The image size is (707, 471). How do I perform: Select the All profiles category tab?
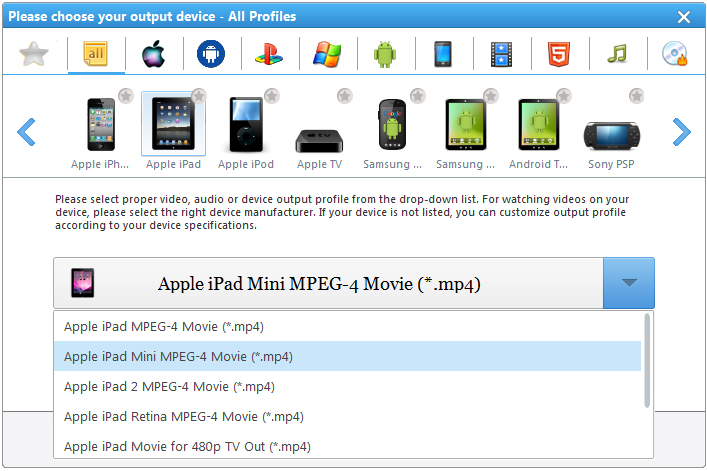(96, 54)
